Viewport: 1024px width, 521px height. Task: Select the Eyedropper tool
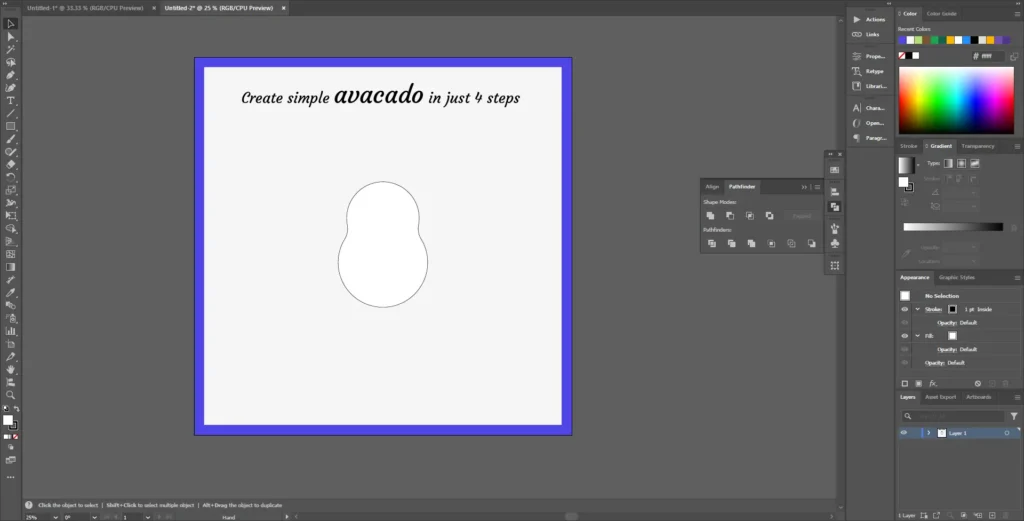coord(10,292)
